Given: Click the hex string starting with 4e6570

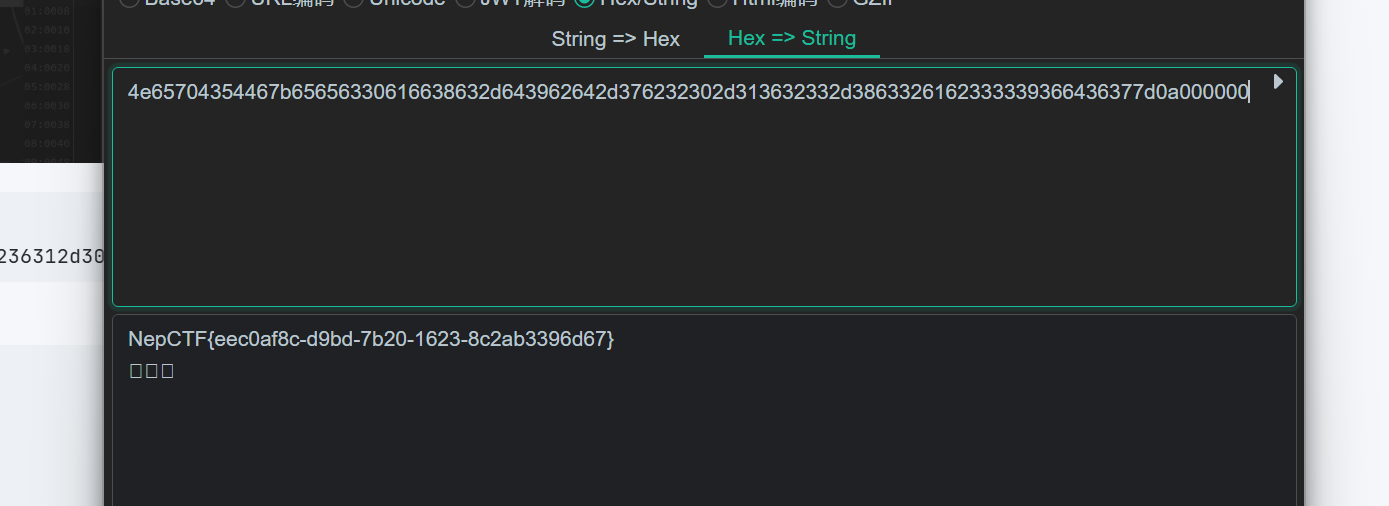Looking at the screenshot, I should (x=688, y=93).
